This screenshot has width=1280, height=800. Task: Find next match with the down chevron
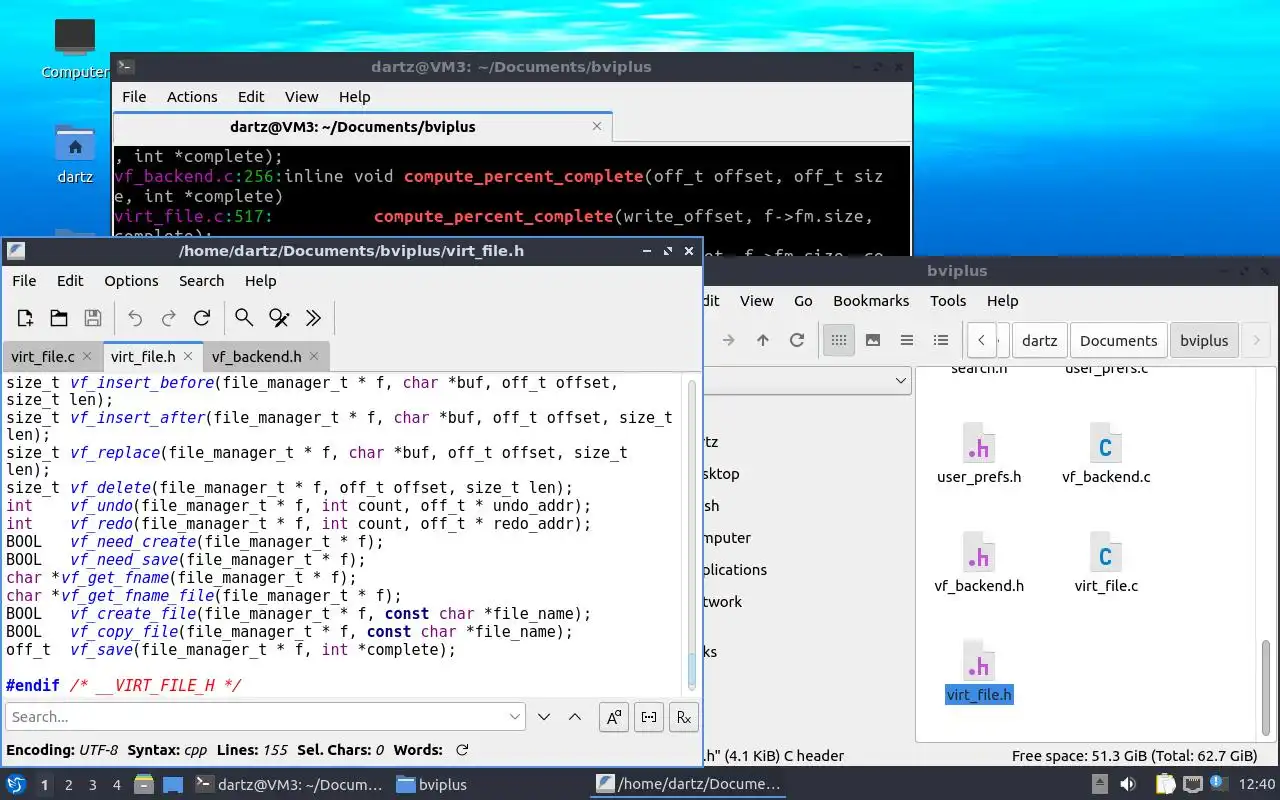coord(544,717)
